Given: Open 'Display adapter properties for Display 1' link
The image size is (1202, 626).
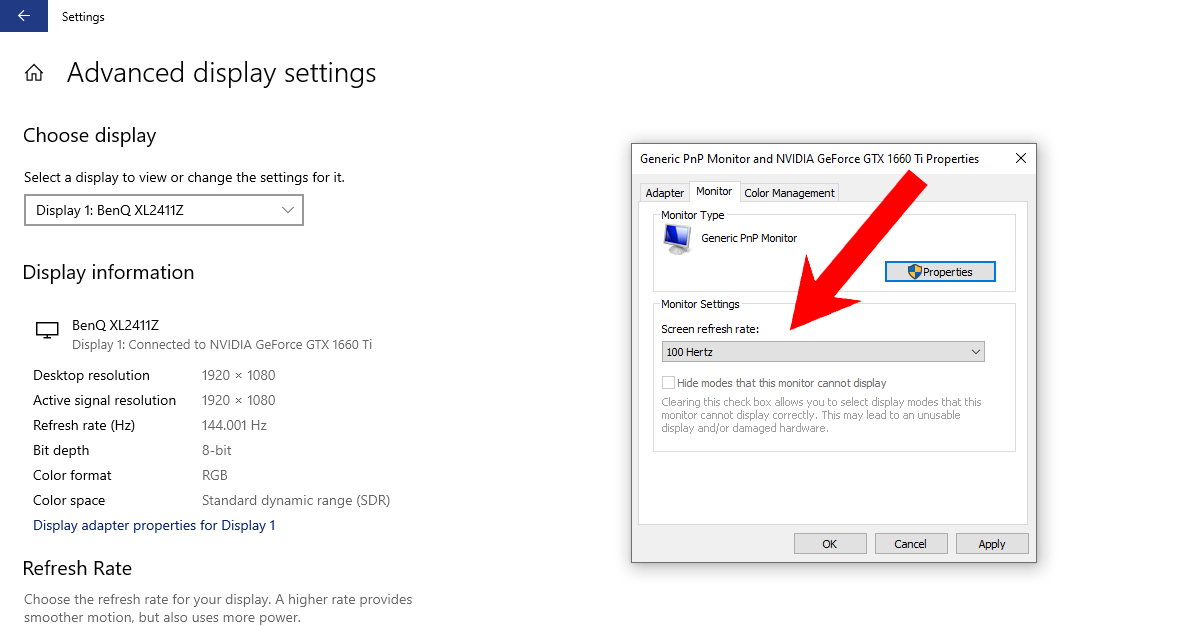Looking at the screenshot, I should [x=154, y=526].
